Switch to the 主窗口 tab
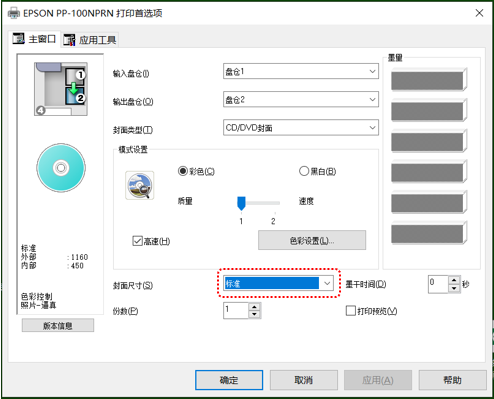Image resolution: width=494 pixels, height=399 pixels. [34, 39]
